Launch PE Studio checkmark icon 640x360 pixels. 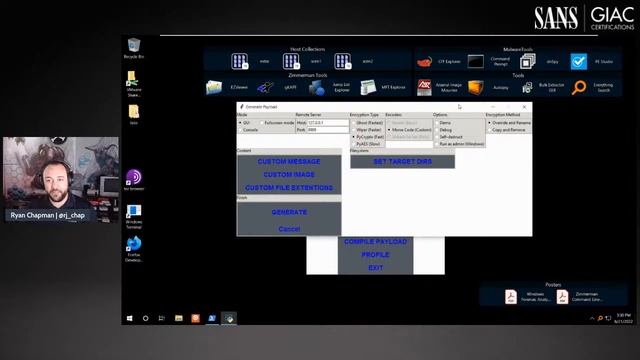click(579, 62)
